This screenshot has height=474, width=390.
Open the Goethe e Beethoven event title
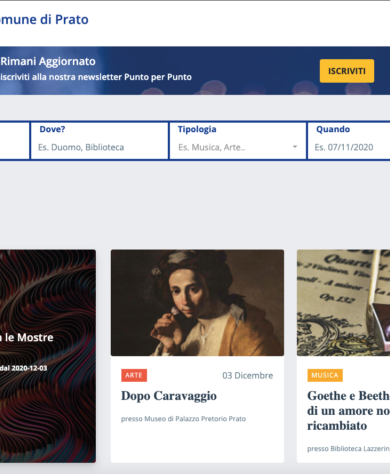349,411
